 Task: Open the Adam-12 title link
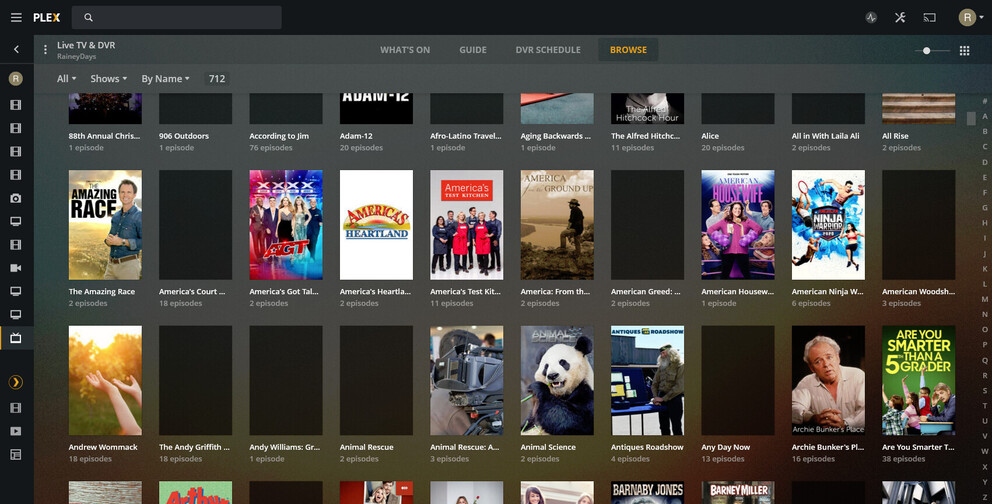tap(356, 136)
